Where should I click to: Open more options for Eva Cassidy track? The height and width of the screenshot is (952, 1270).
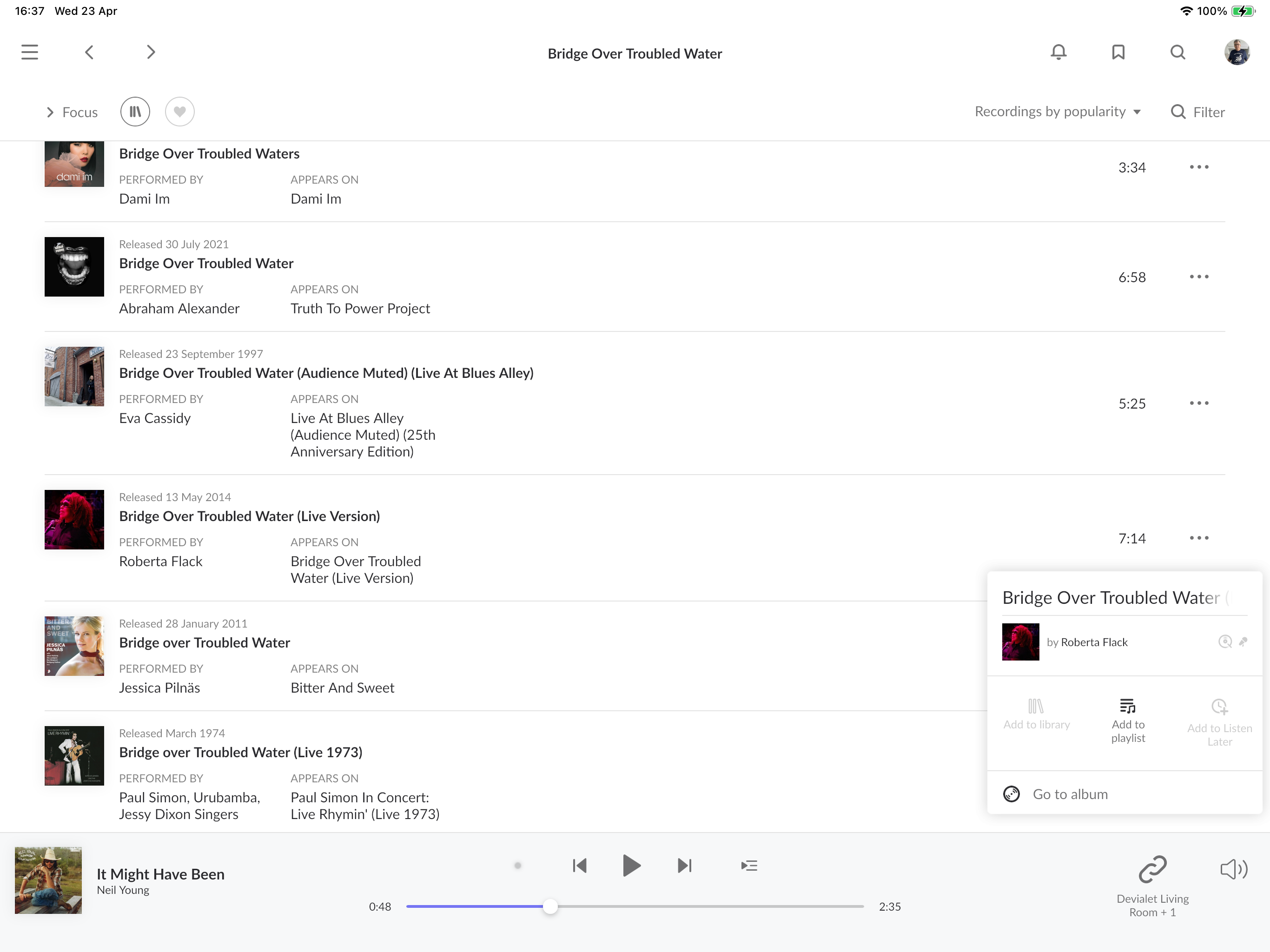click(1199, 403)
